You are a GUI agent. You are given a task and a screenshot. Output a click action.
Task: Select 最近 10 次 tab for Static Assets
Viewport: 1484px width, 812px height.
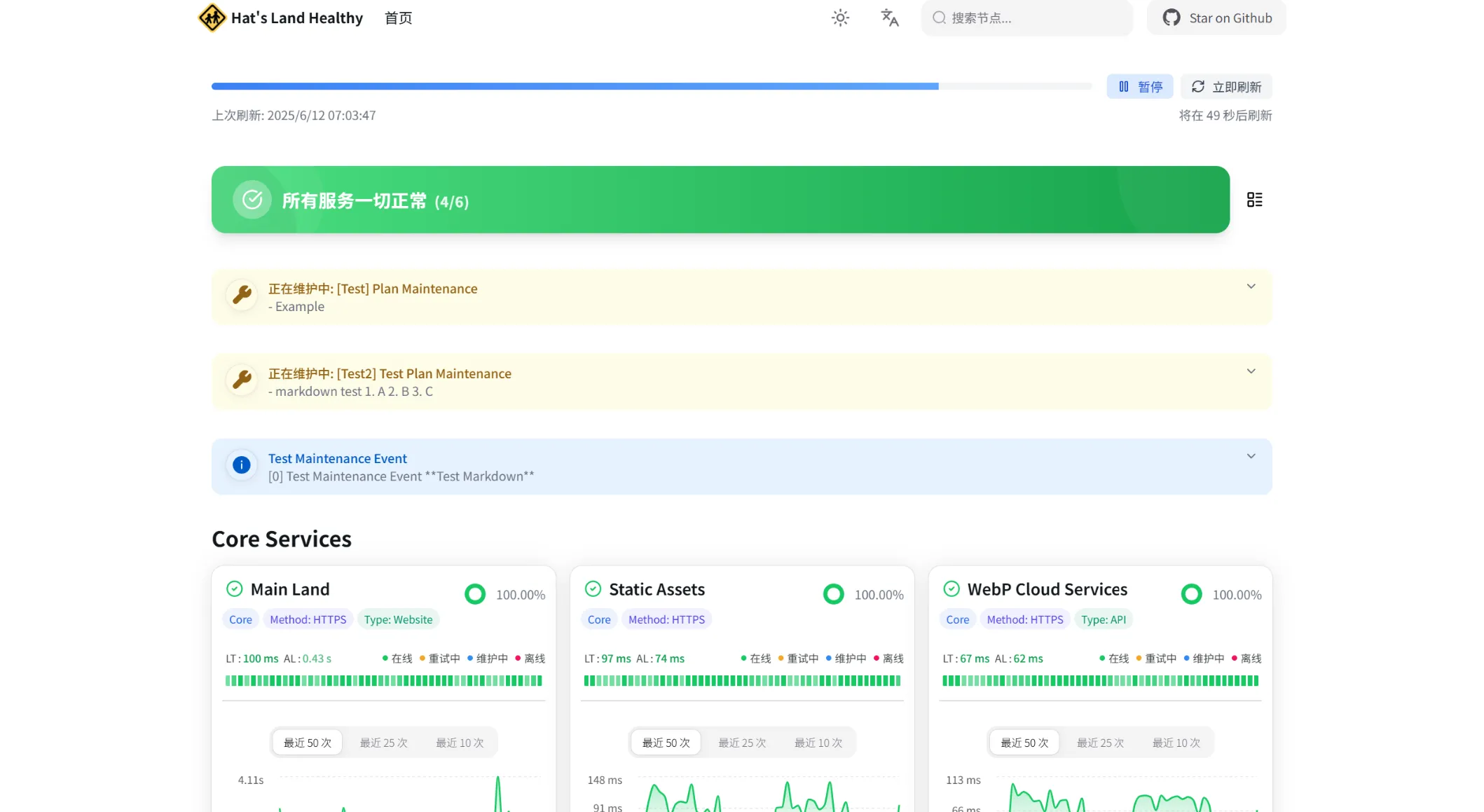818,743
